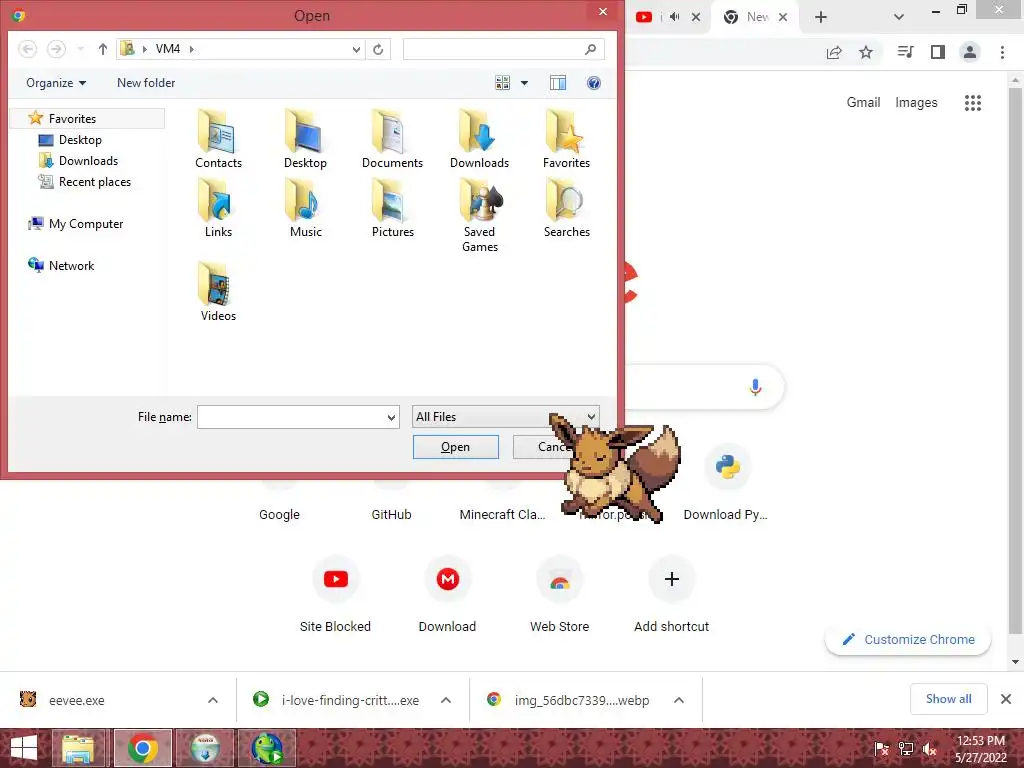This screenshot has height=768, width=1024.
Task: Click the Gmail link
Action: coord(863,103)
